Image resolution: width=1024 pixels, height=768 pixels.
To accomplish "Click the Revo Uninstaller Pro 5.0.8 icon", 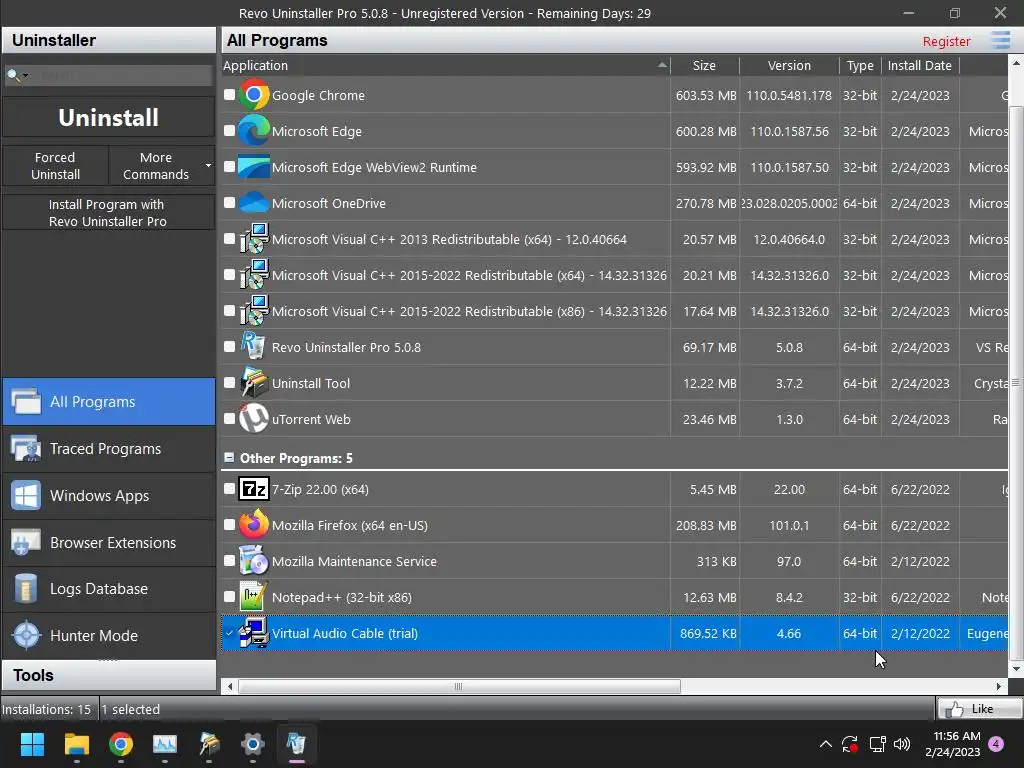I will 254,347.
